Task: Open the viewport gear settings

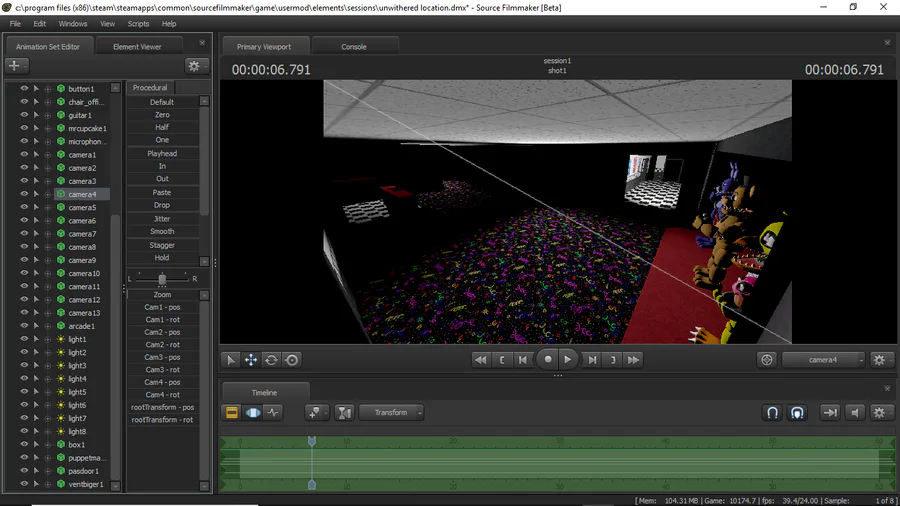Action: tap(879, 360)
